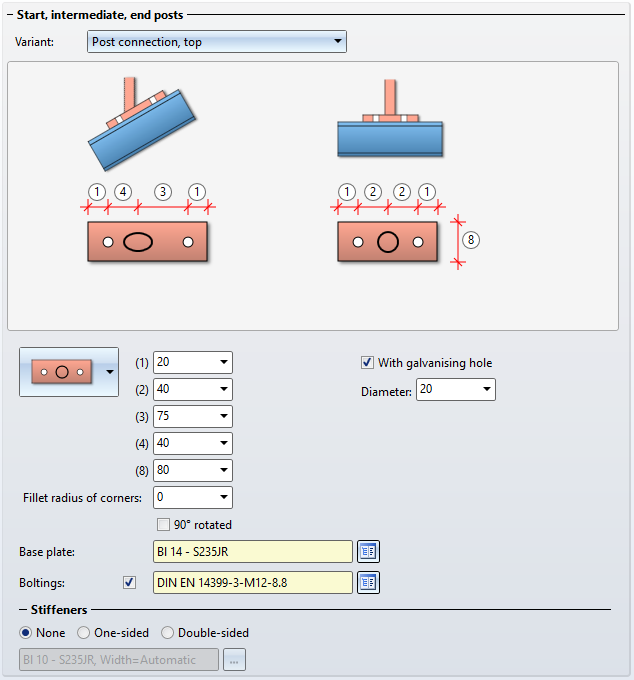This screenshot has width=634, height=680.
Task: Expand the plate shape selector arrow
Action: (109, 372)
